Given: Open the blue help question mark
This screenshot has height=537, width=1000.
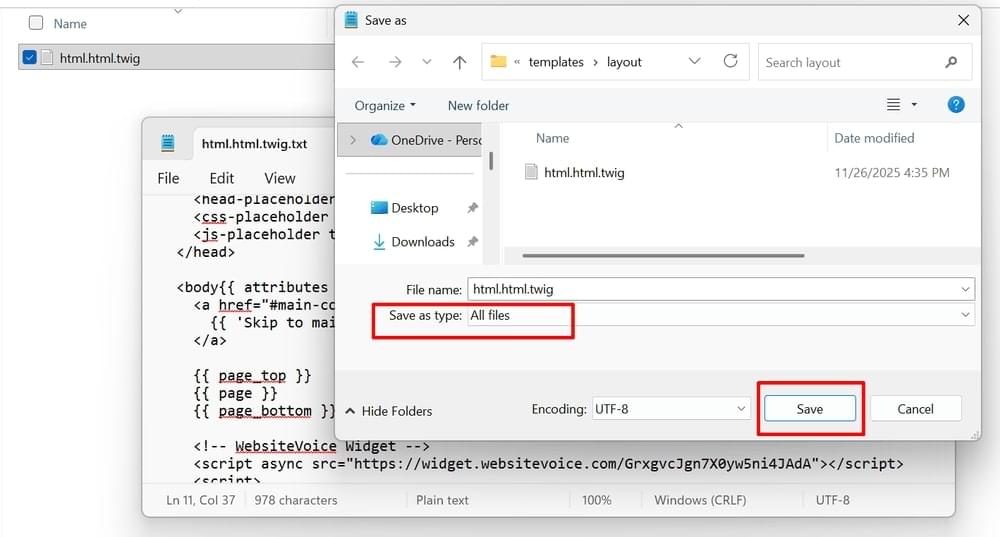Looking at the screenshot, I should tap(956, 105).
